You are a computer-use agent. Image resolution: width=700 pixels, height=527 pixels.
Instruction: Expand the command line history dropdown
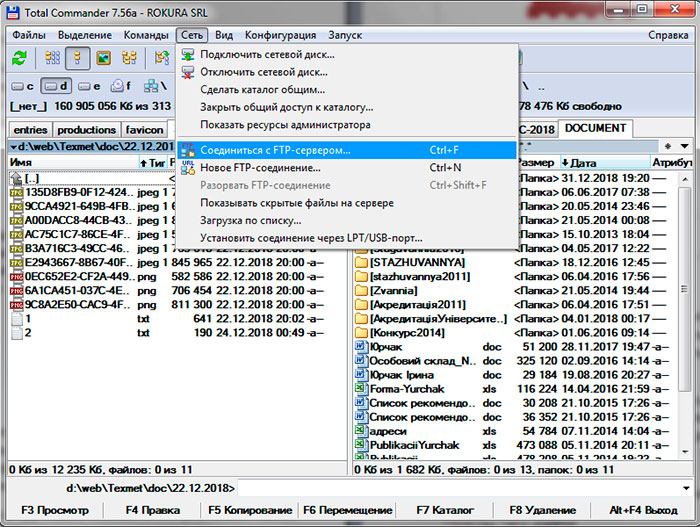tap(686, 488)
